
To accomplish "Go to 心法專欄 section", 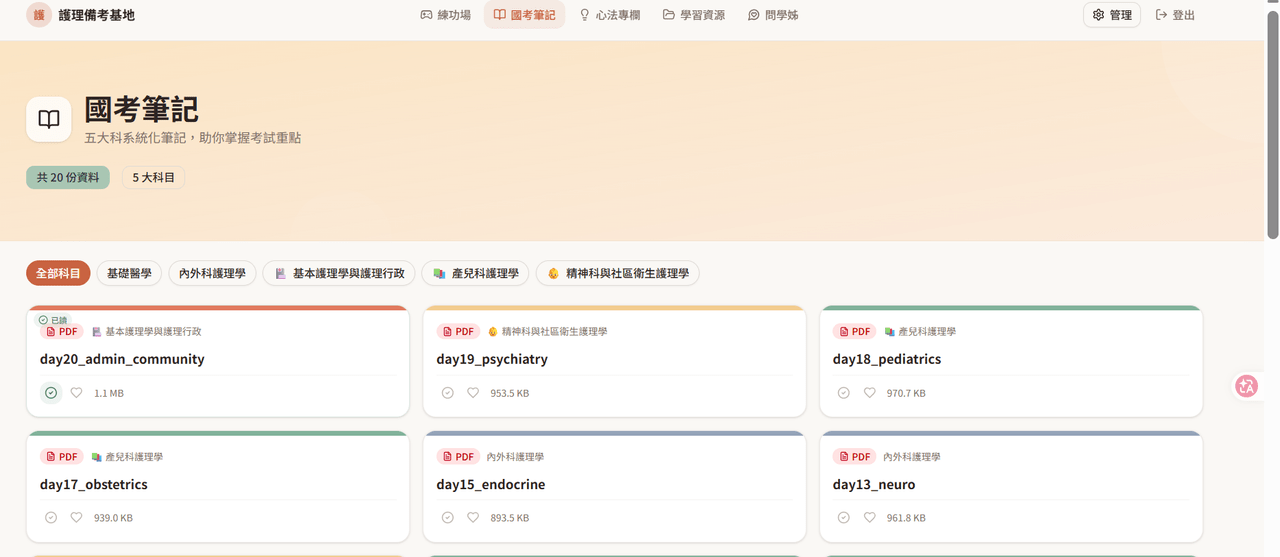I will click(610, 15).
